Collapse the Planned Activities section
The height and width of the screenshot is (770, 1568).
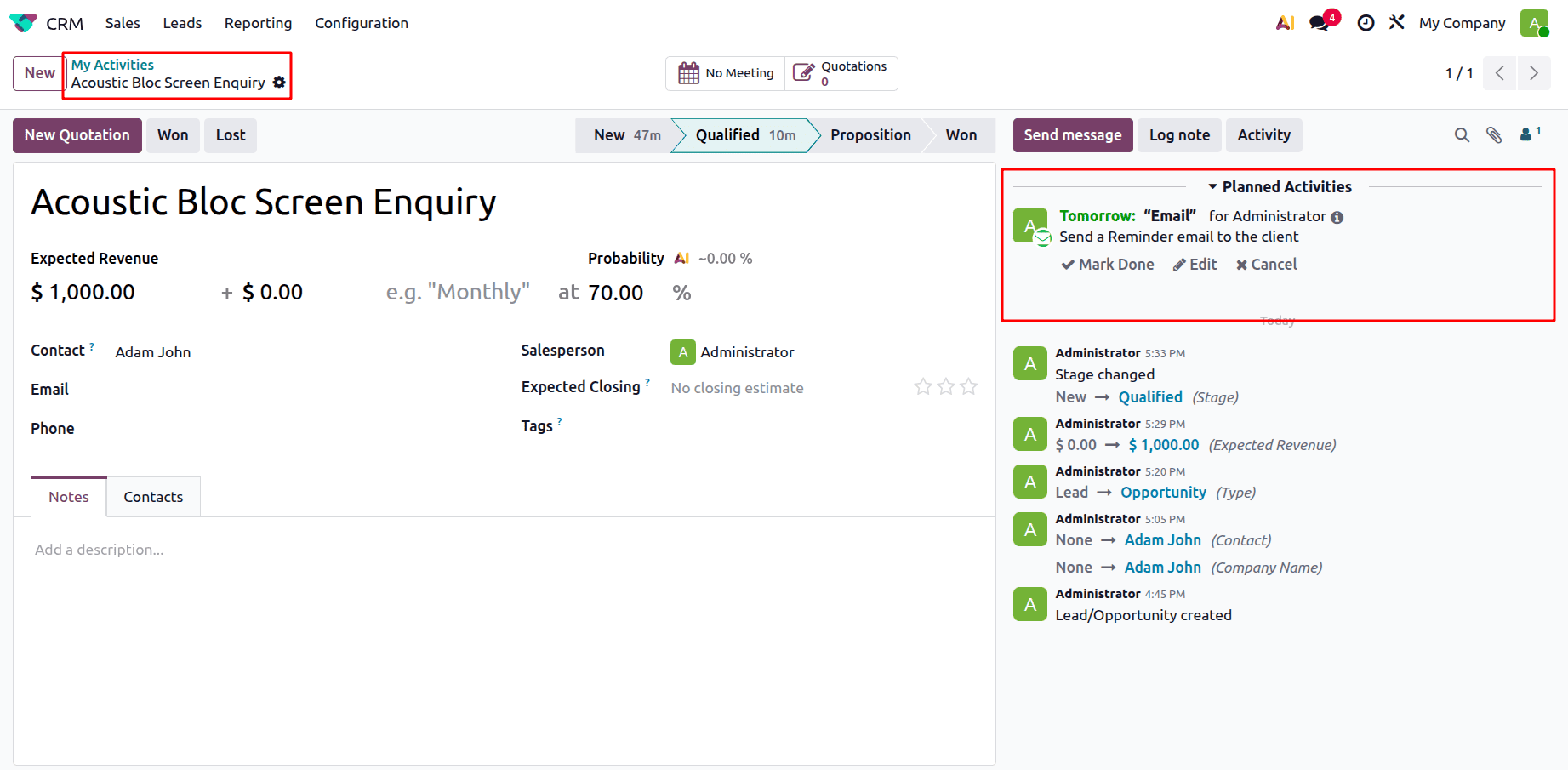pyautogui.click(x=1279, y=186)
